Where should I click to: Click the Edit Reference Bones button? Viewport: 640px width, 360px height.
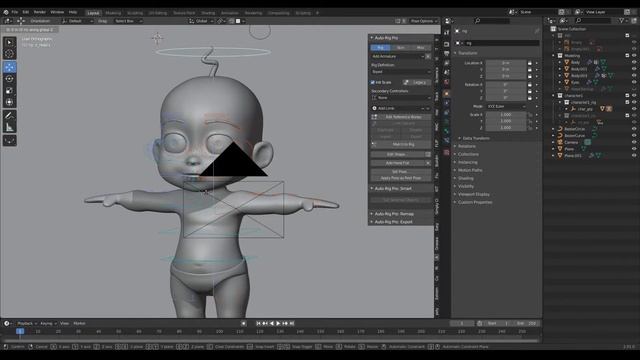401,117
